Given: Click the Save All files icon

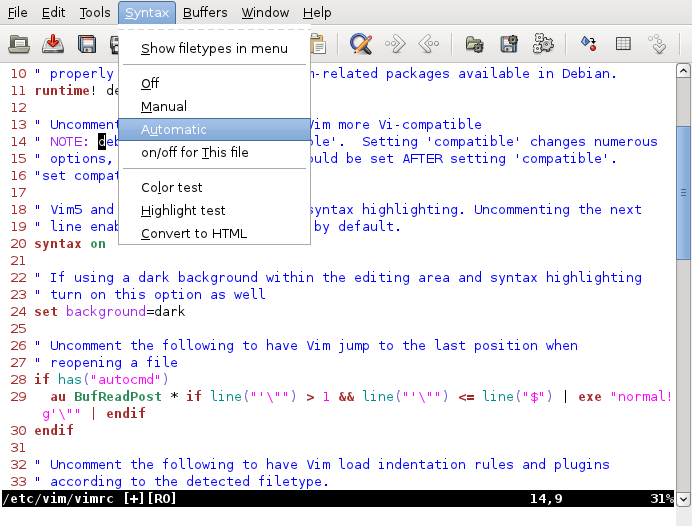Looking at the screenshot, I should point(87,44).
